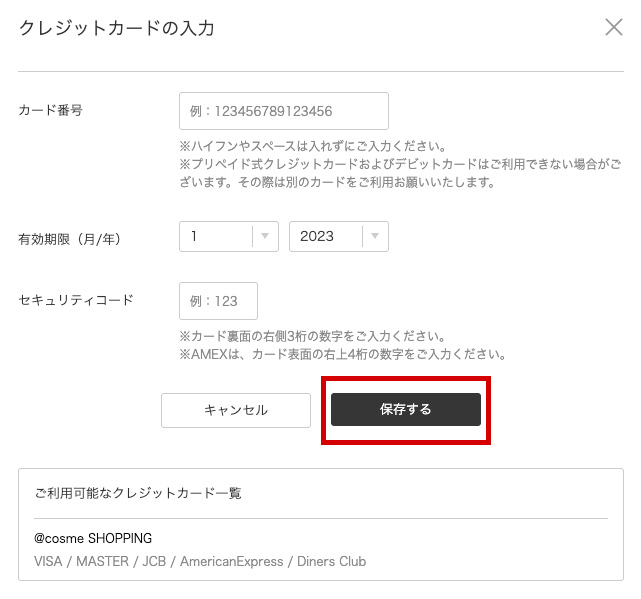
Task: Click the セキュリティコード field label
Action: tap(75, 300)
